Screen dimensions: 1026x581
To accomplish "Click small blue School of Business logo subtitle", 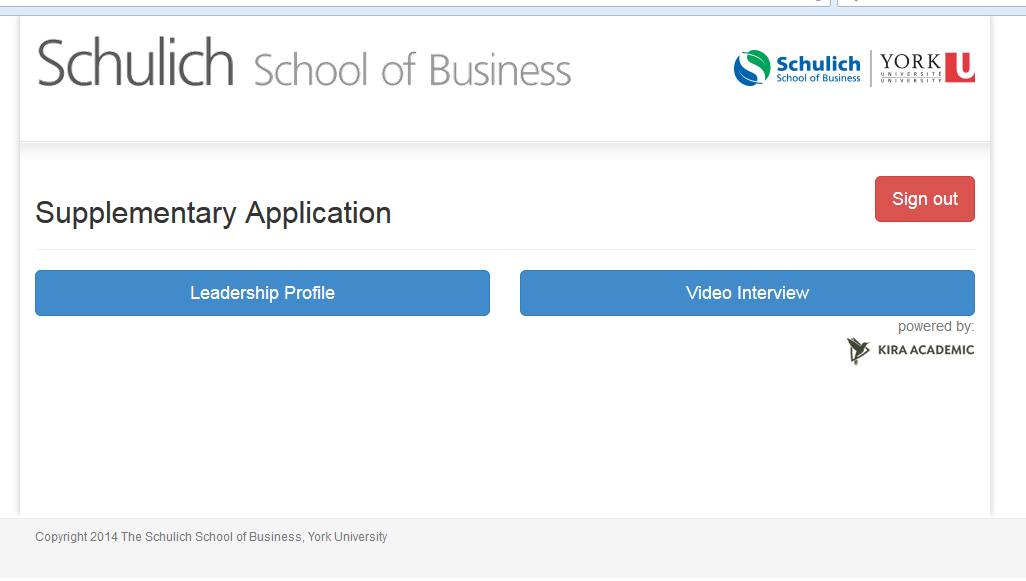I will coord(819,78).
